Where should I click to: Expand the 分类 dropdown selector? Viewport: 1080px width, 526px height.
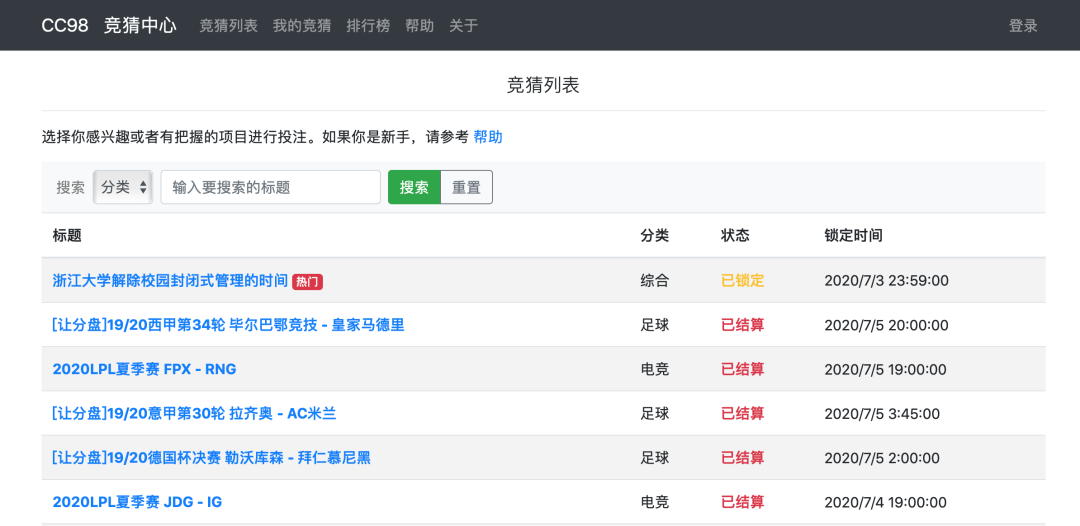(123, 187)
